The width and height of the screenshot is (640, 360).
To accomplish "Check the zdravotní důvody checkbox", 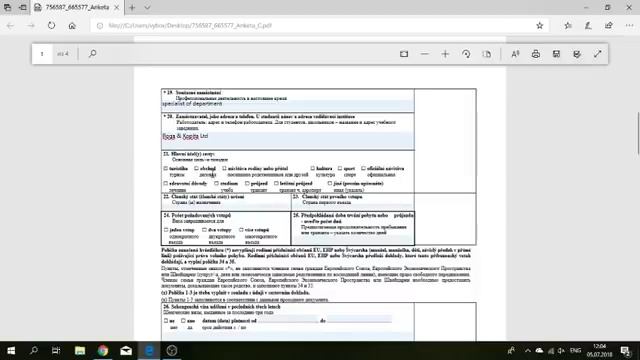I will (x=165, y=184).
